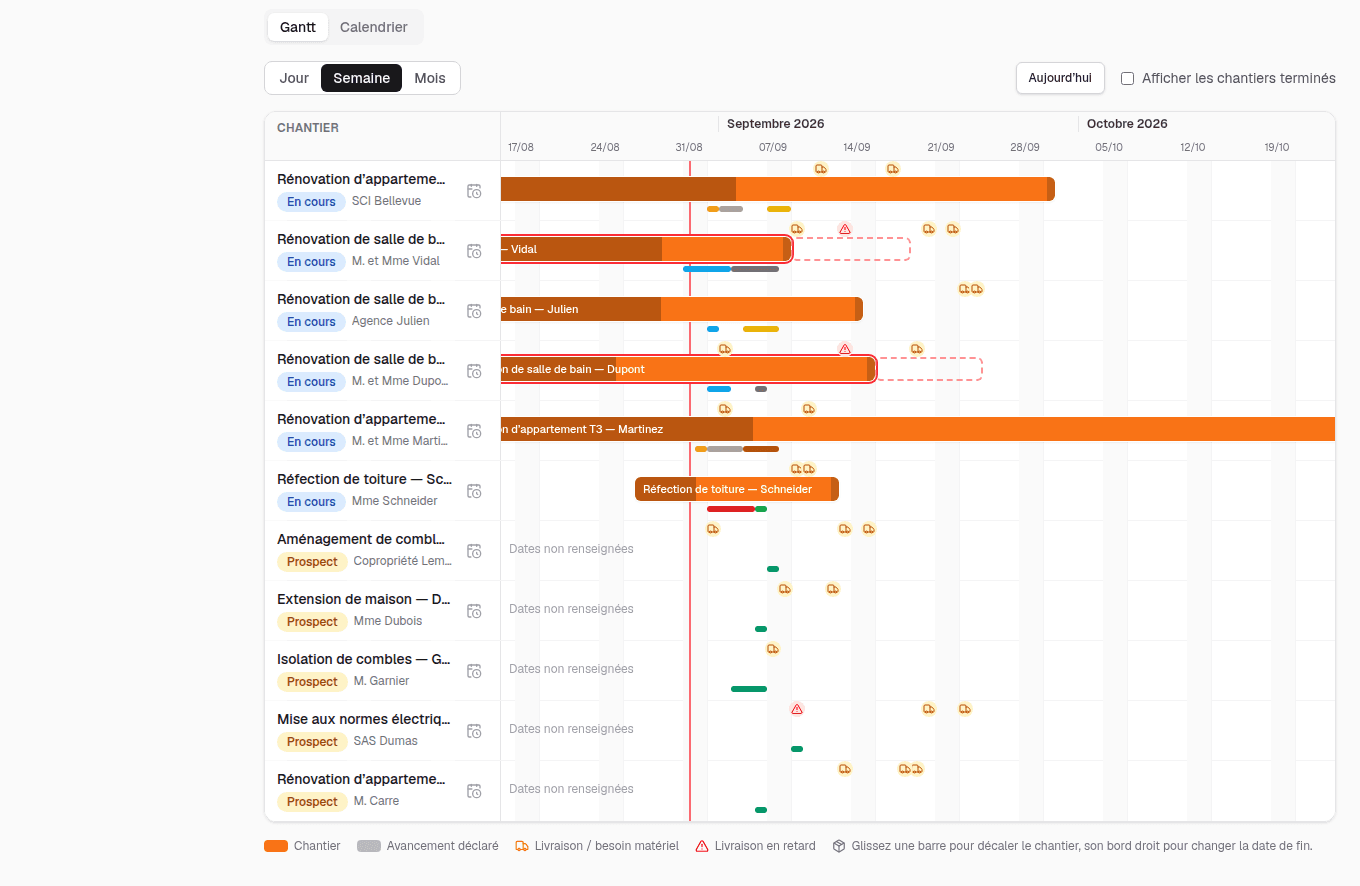Image resolution: width=1360 pixels, height=886 pixels.
Task: Select the red-outlined Vidal chantier bar
Action: coord(646,249)
